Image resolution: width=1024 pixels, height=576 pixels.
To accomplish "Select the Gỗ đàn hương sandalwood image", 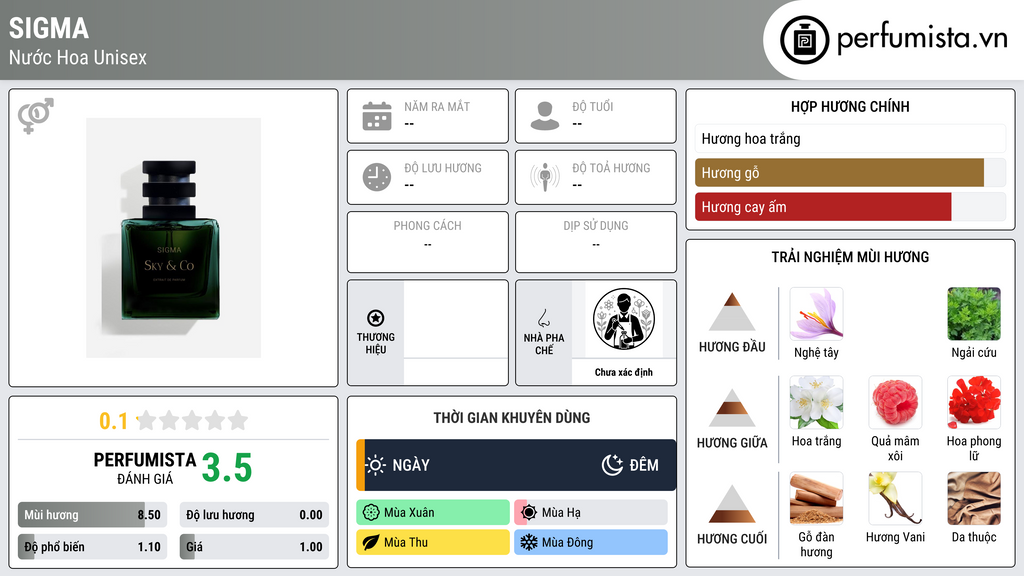I will coord(816,498).
